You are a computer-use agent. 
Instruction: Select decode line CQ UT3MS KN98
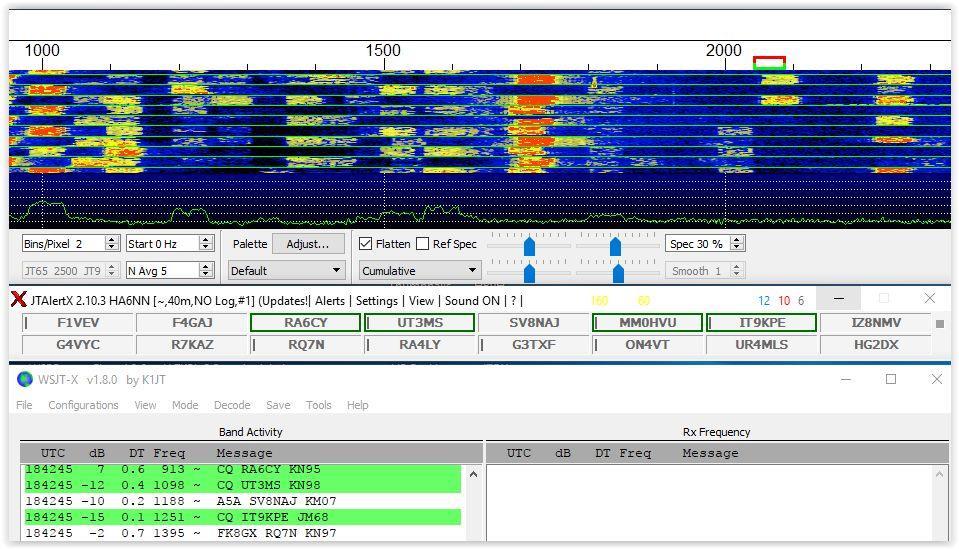pyautogui.click(x=242, y=485)
